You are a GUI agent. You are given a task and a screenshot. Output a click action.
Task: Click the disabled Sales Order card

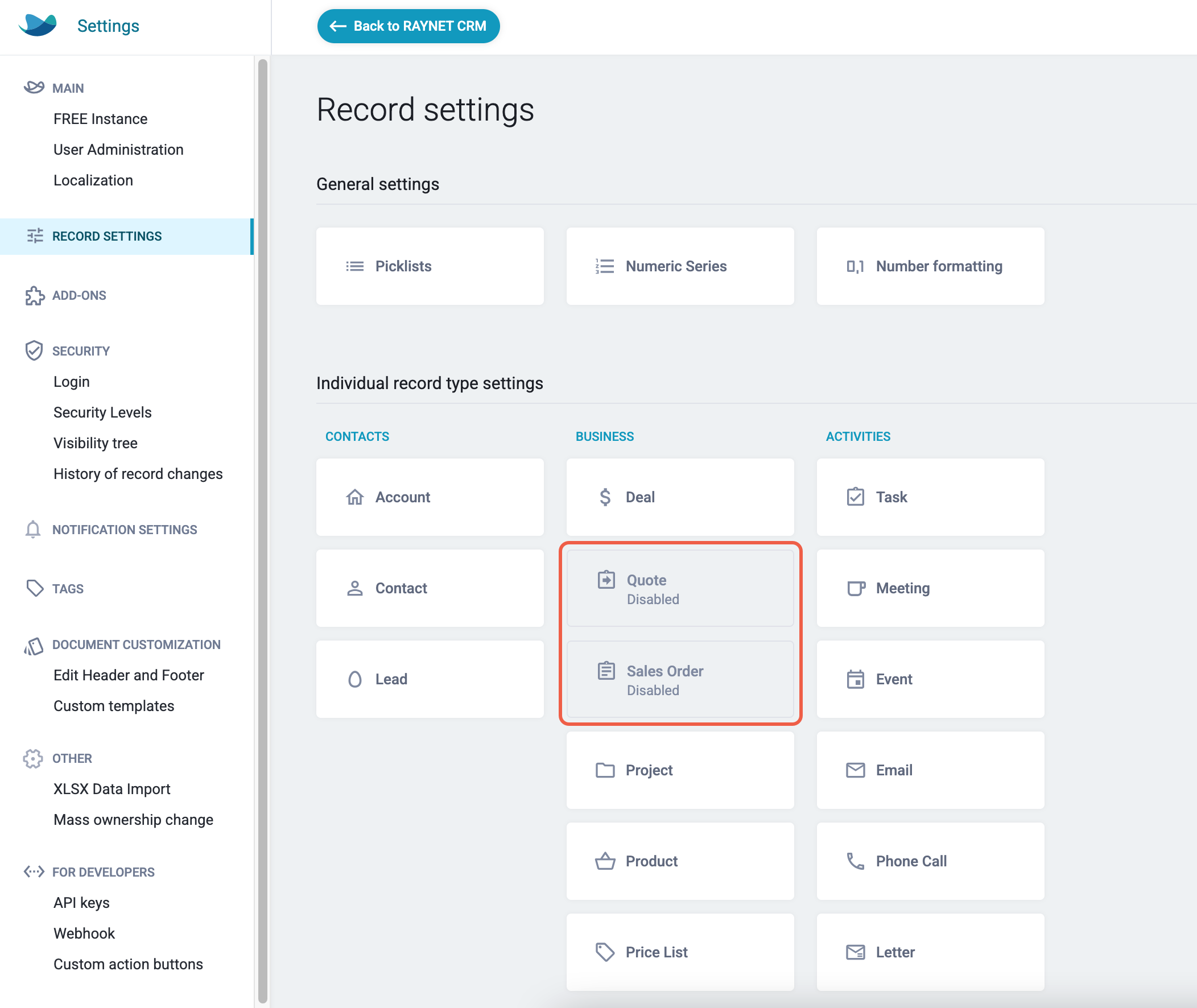click(680, 679)
